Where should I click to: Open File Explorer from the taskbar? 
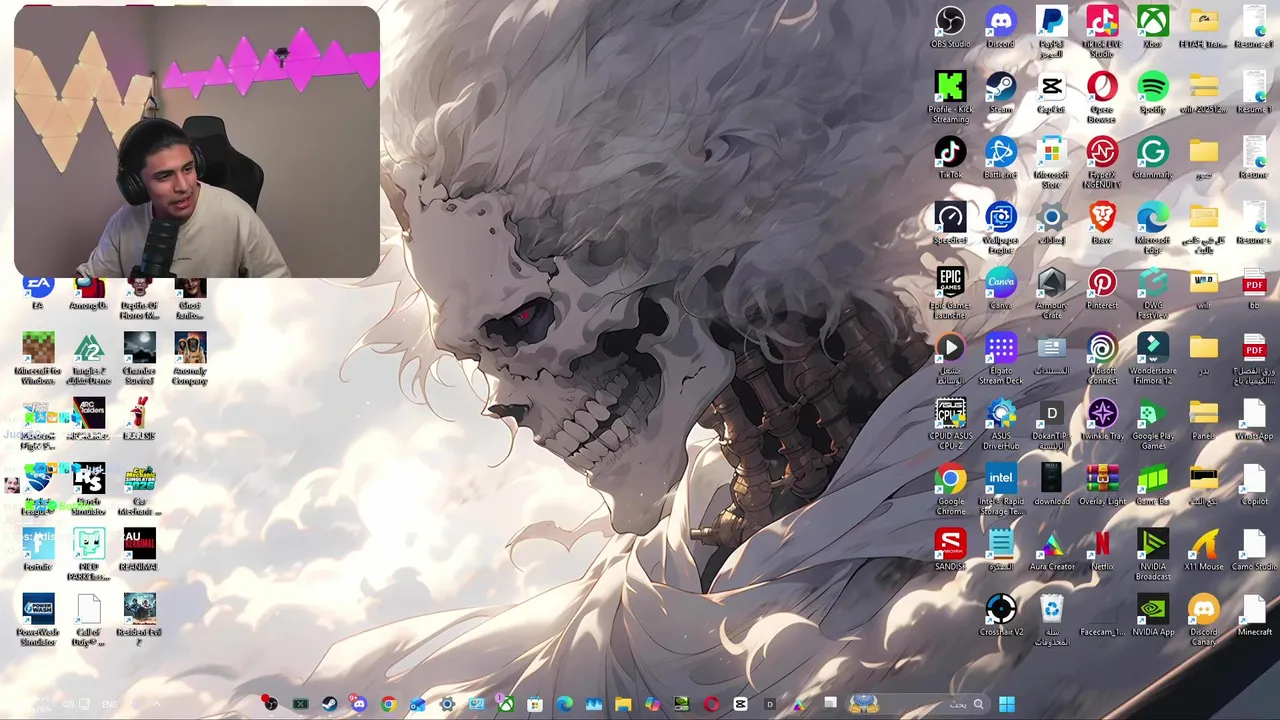(623, 705)
